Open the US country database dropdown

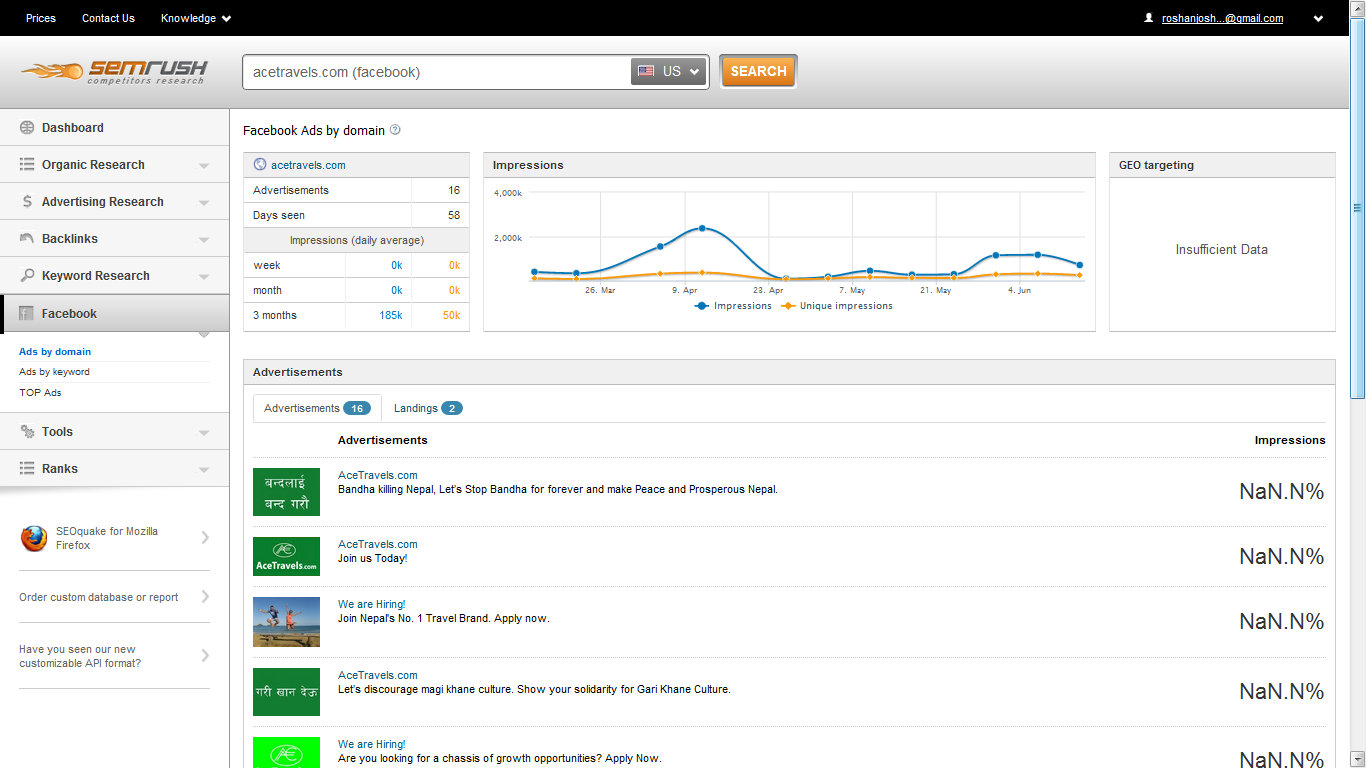(668, 71)
